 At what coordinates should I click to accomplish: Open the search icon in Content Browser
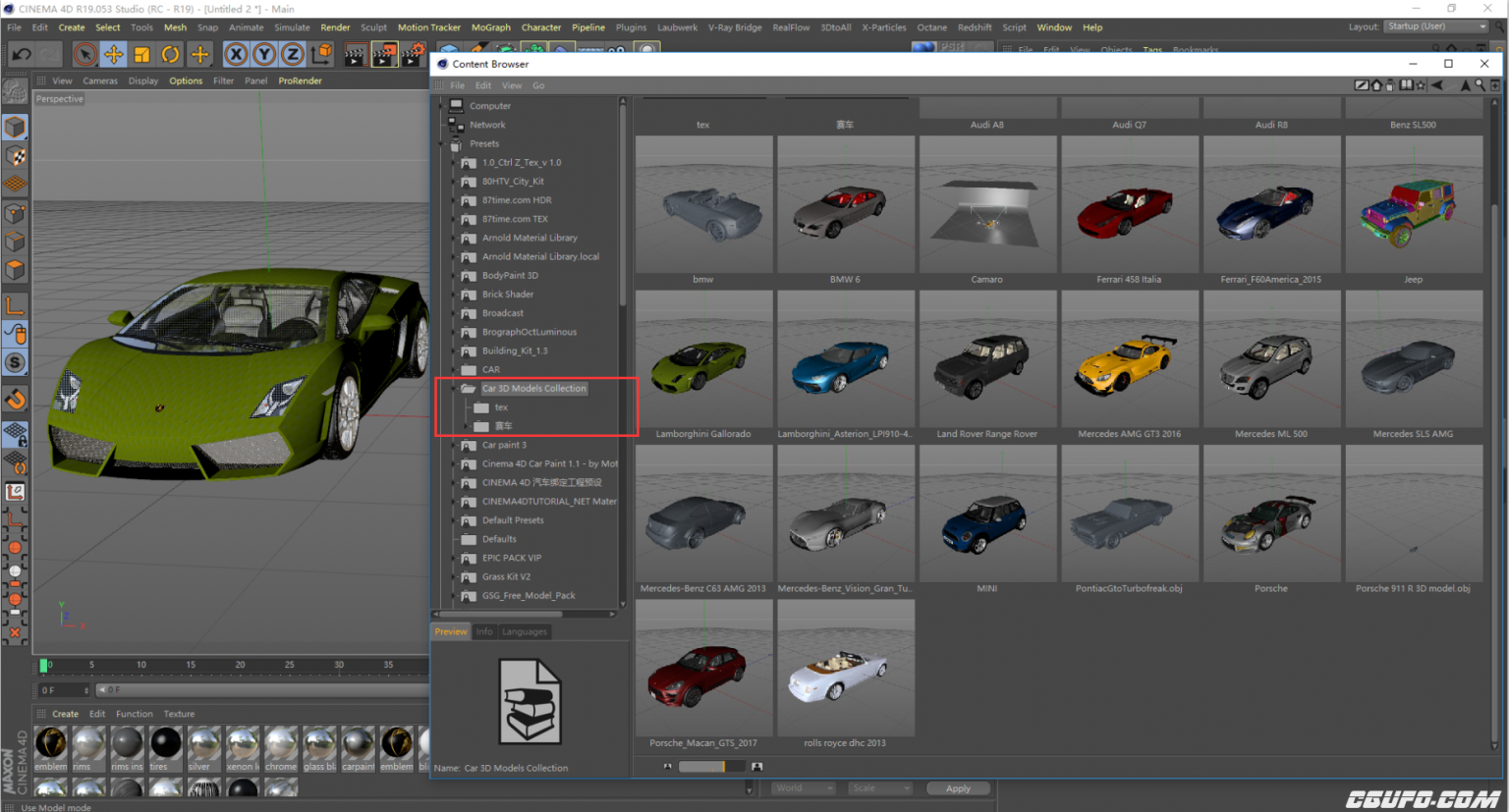click(x=1480, y=85)
